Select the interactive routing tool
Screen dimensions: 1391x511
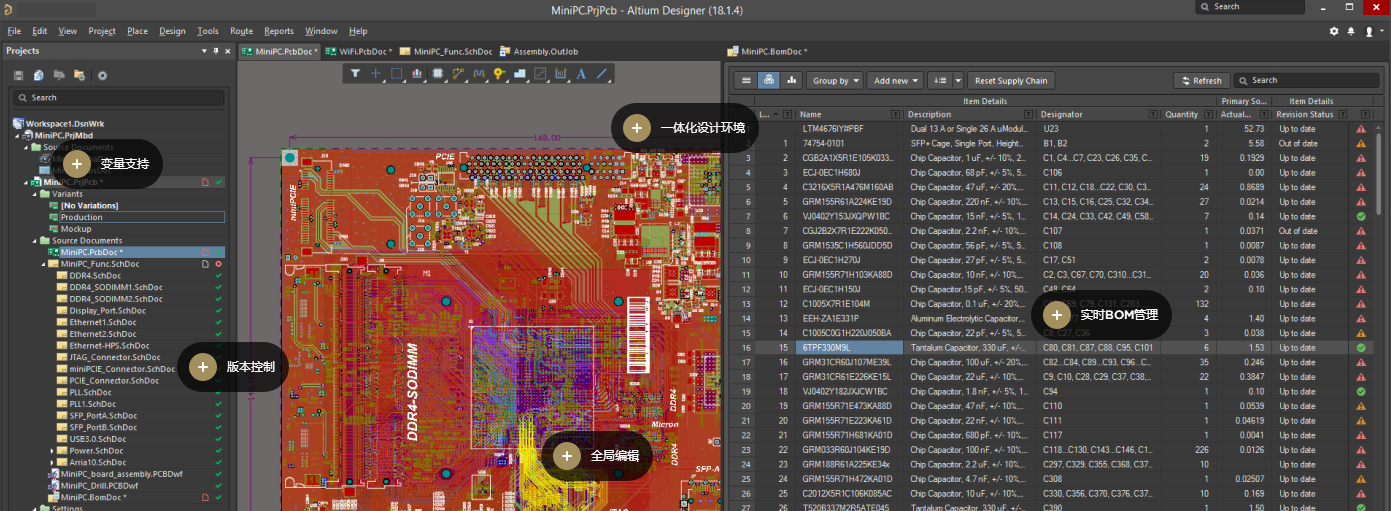(x=459, y=73)
